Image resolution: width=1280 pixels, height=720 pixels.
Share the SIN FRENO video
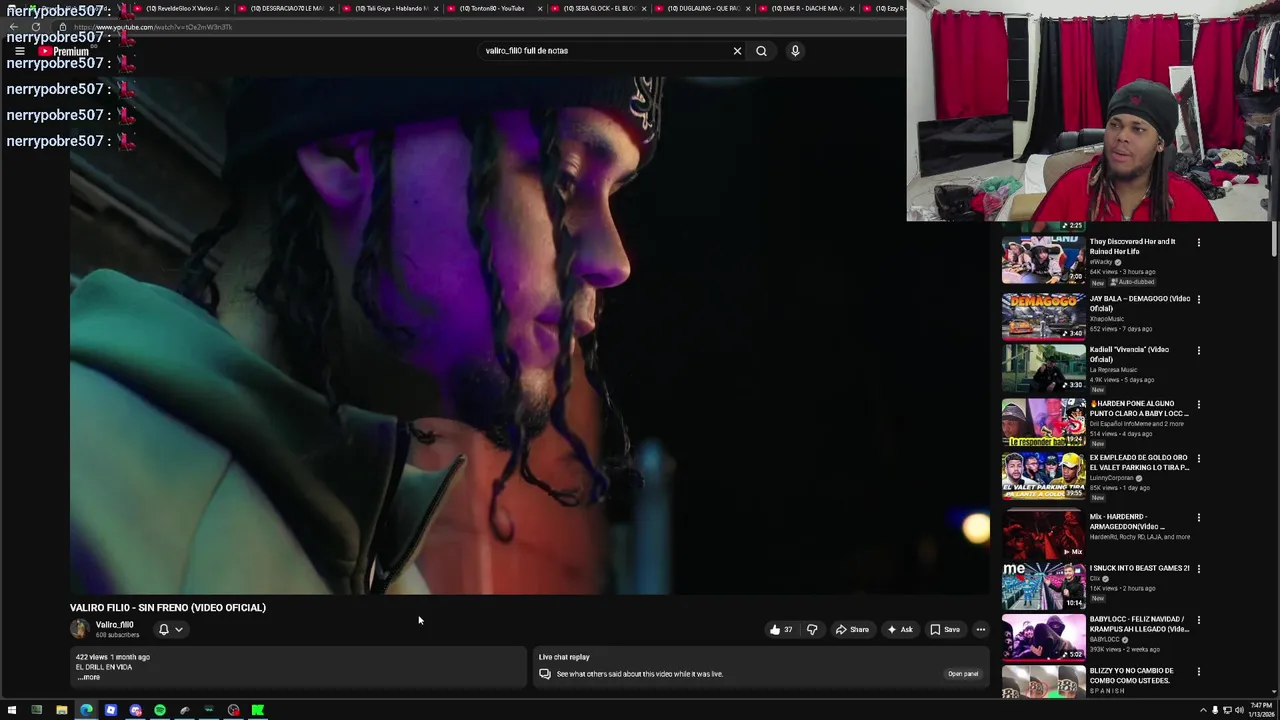tap(852, 630)
